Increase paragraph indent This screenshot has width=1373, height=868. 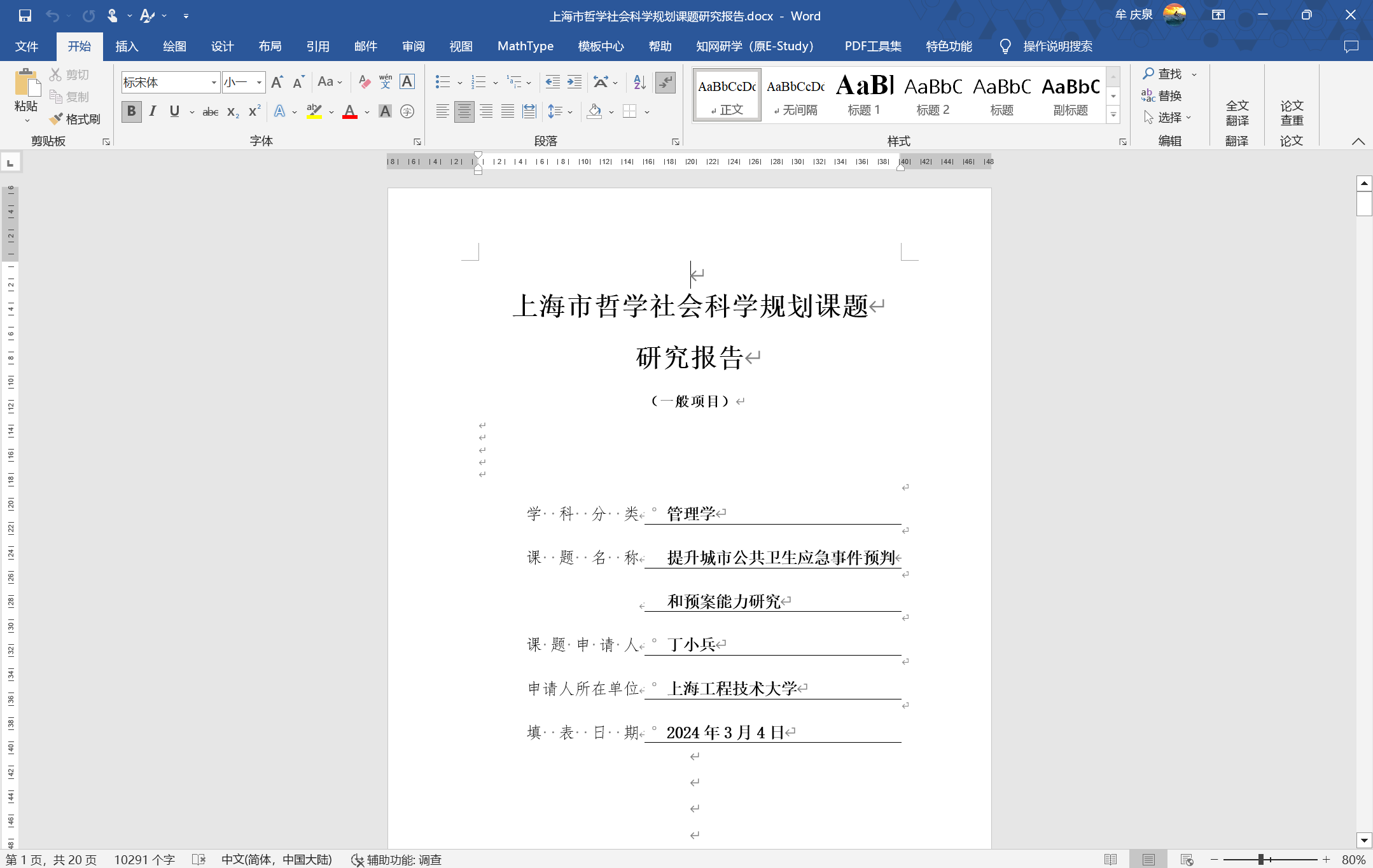click(x=575, y=82)
